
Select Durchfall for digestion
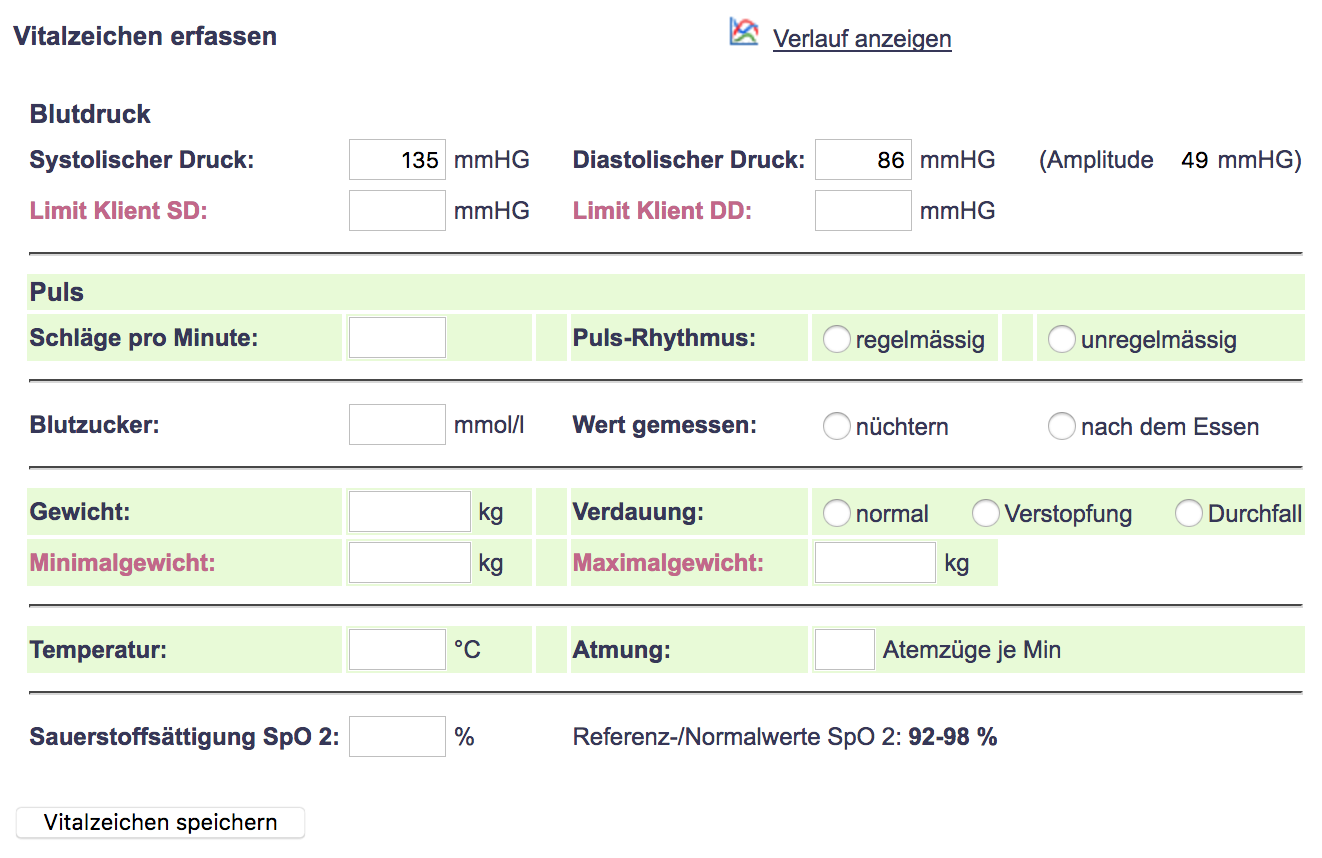(x=1189, y=514)
